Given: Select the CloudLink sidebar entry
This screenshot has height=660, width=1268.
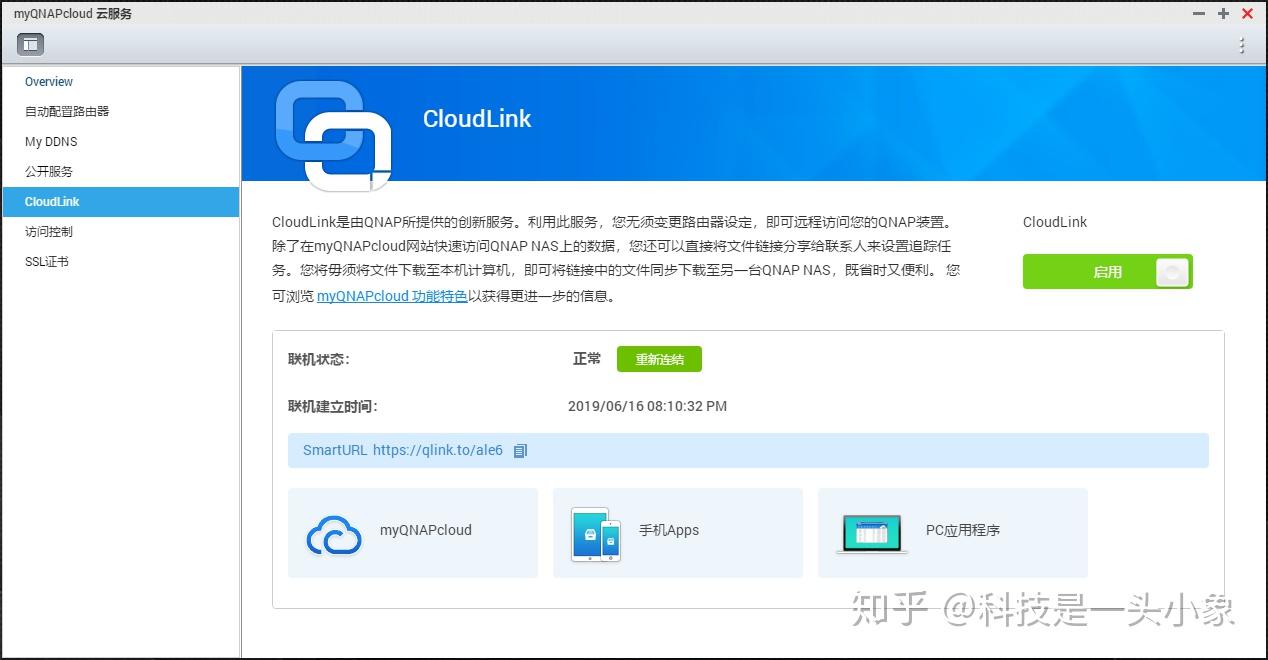Looking at the screenshot, I should (x=120, y=202).
